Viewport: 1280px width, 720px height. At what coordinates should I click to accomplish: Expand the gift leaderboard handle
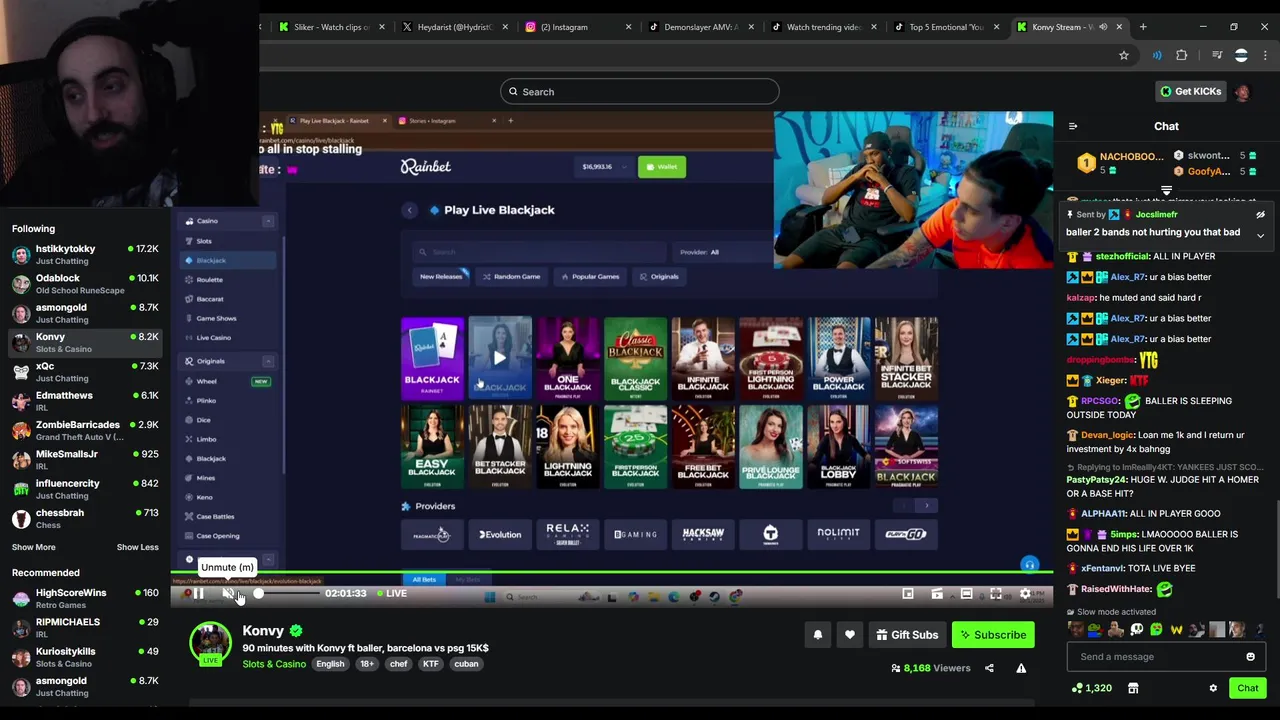click(x=1166, y=190)
